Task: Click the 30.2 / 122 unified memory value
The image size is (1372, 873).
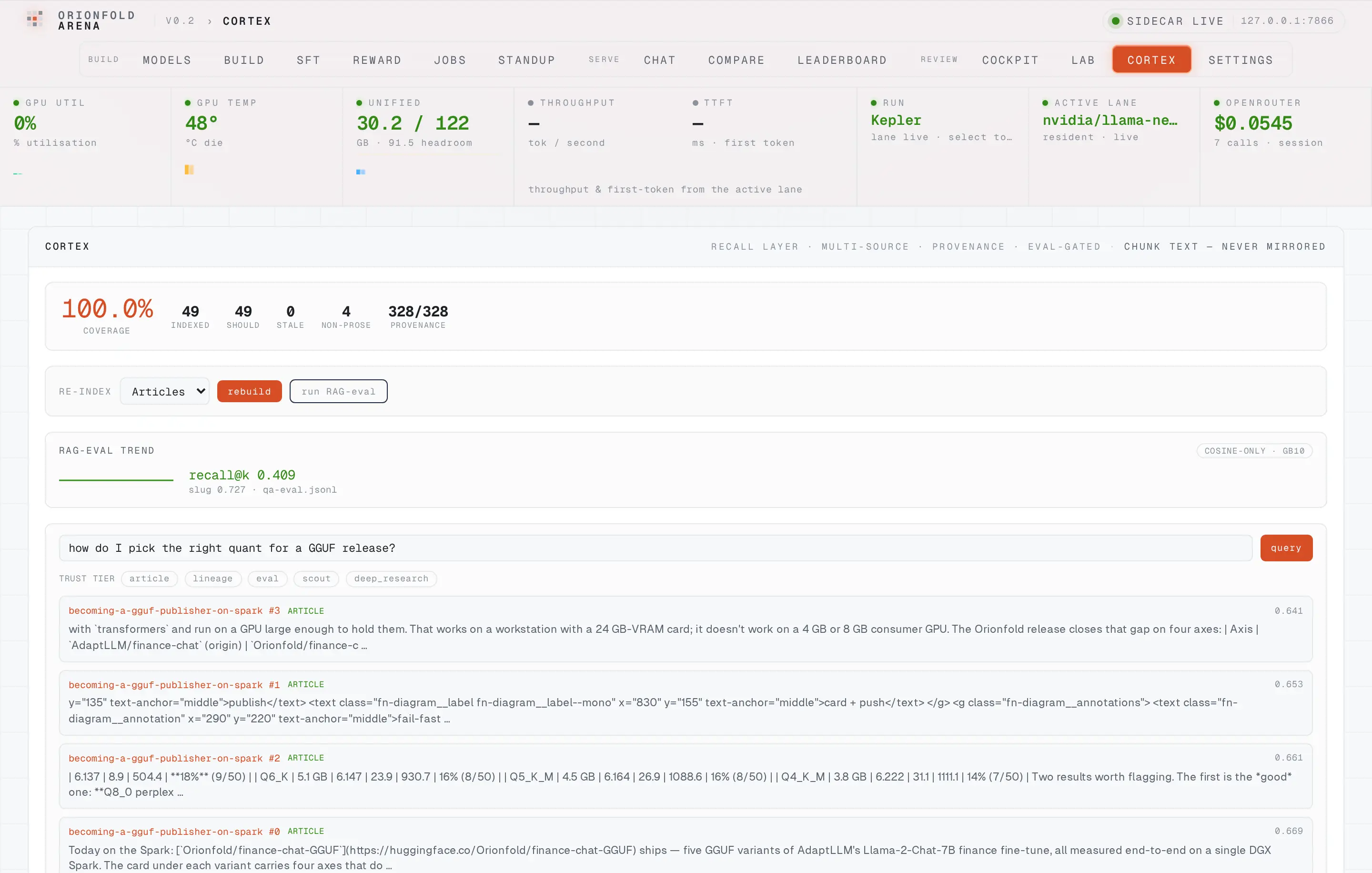Action: point(413,123)
